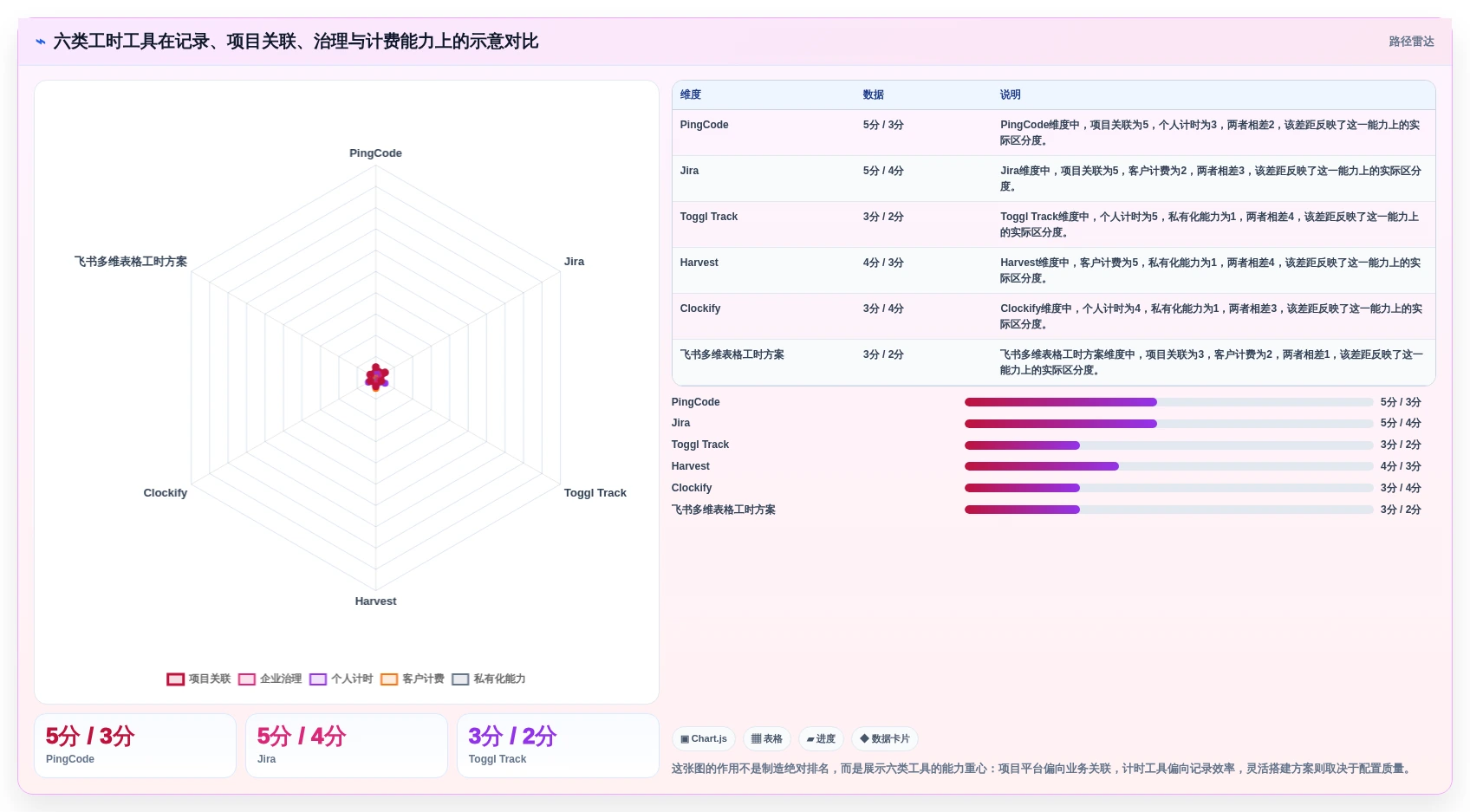Click the Toggl Track progress bar
Screen dimensions: 1470x812
[1168, 445]
